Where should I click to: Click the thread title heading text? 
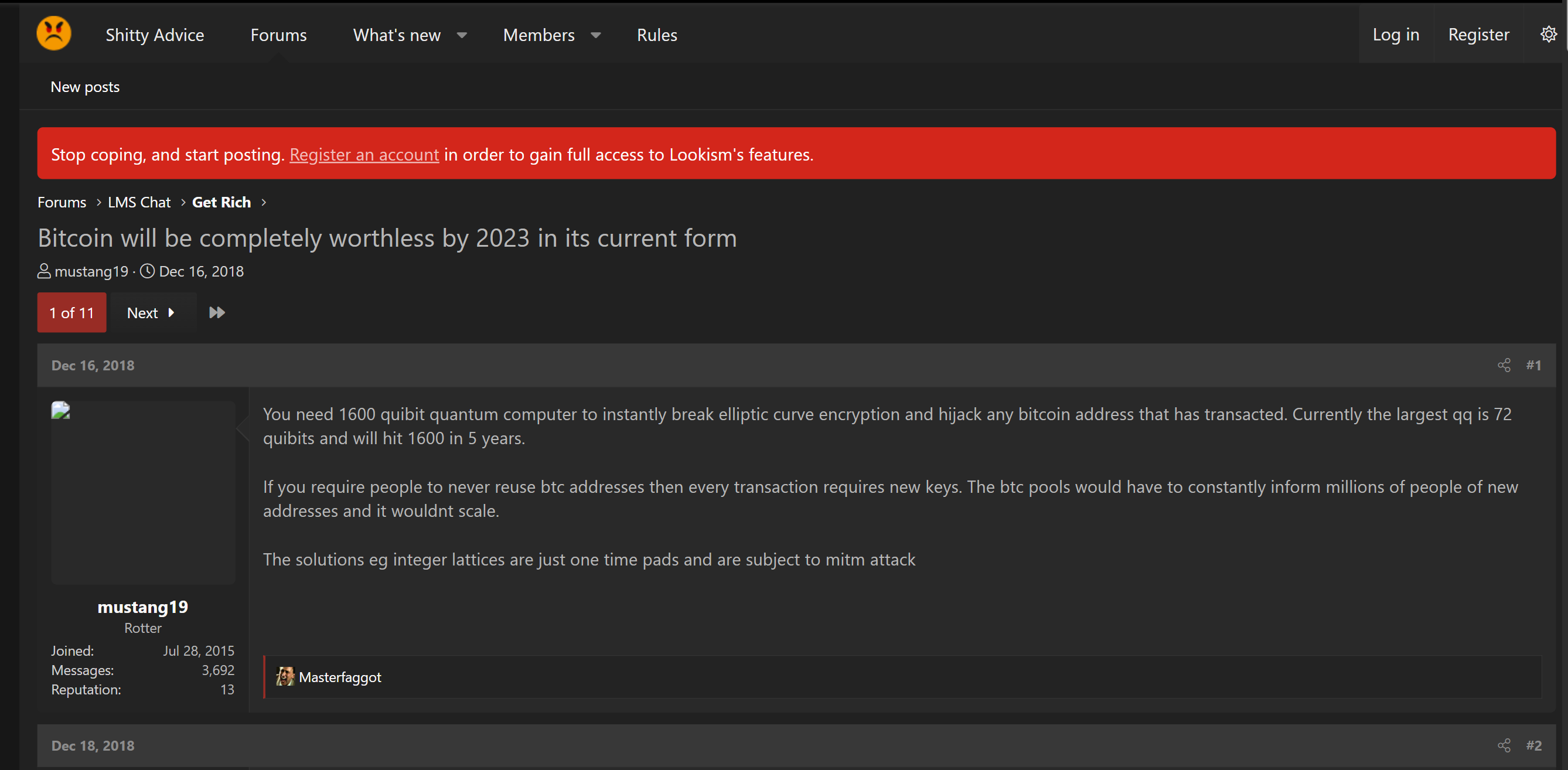coord(387,238)
